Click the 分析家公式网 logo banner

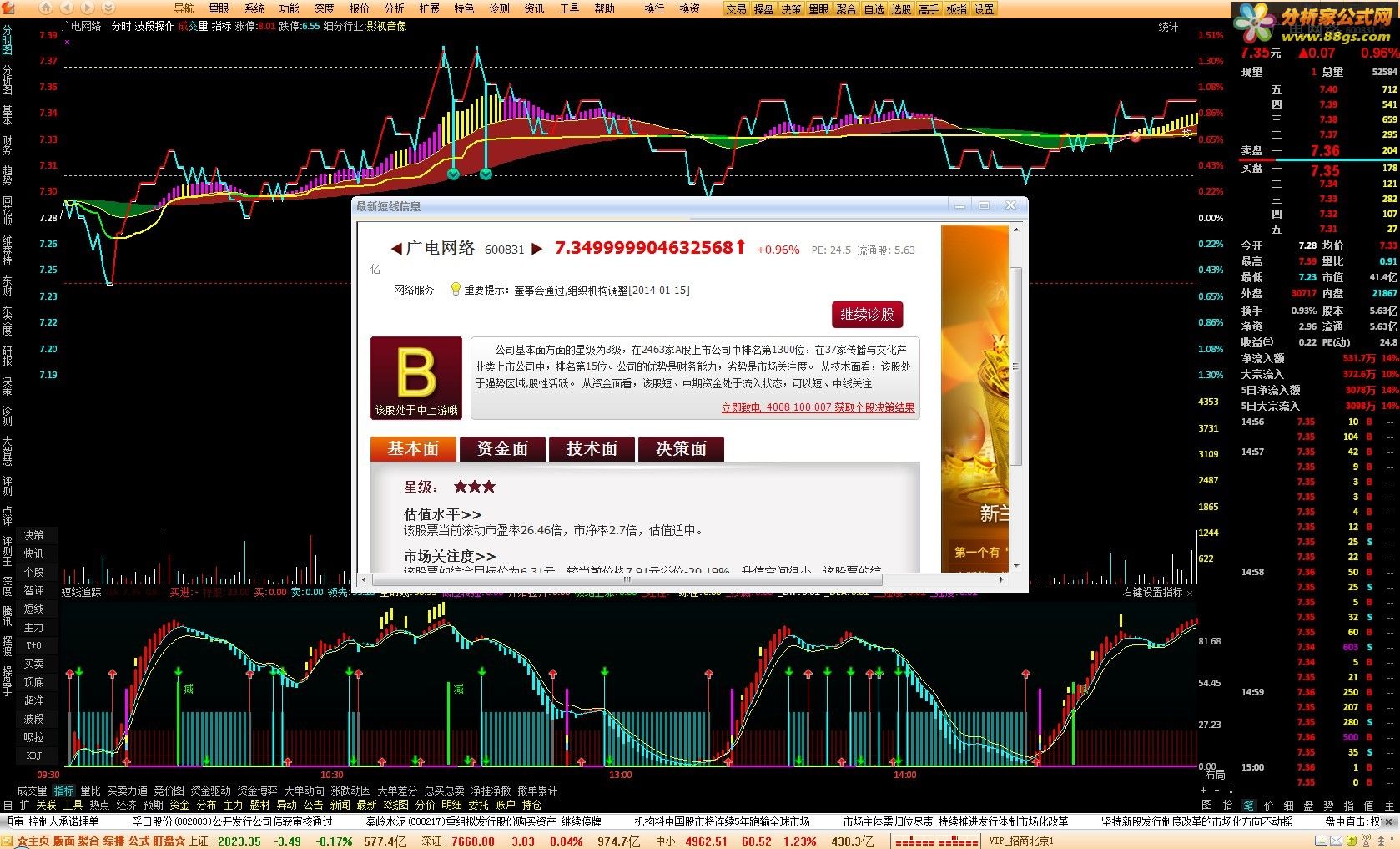pyautogui.click(x=1316, y=23)
